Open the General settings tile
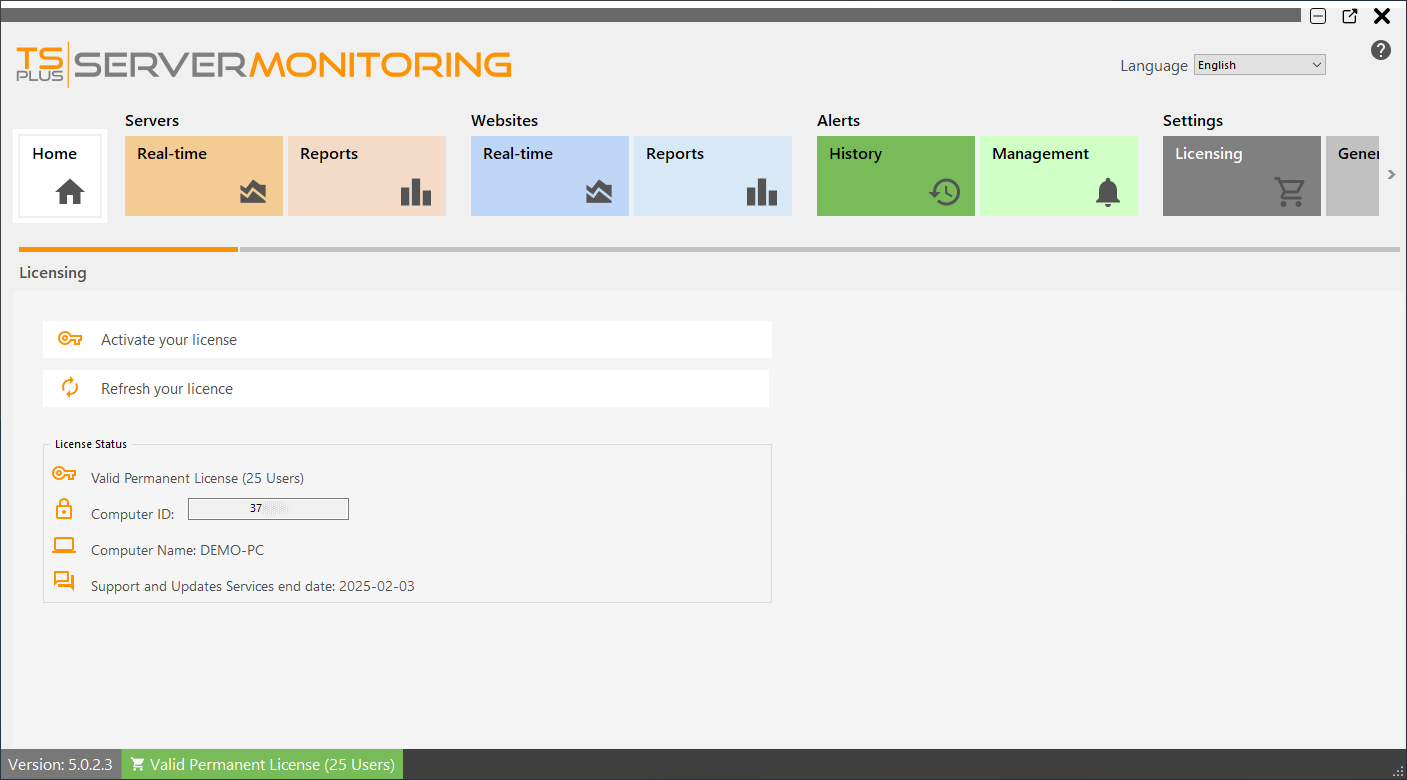 pos(1361,176)
